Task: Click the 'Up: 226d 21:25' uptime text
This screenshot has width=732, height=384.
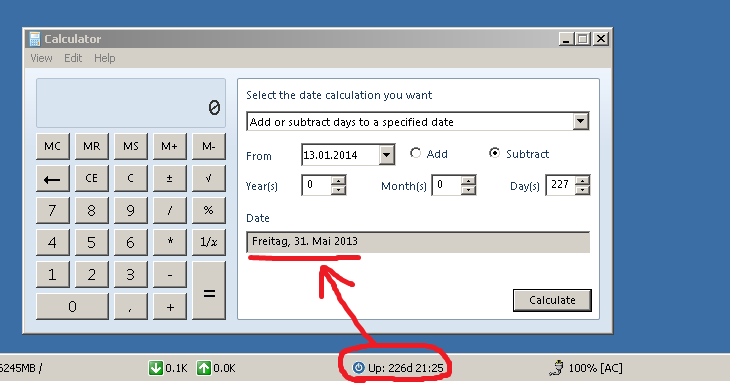Action: (406, 368)
